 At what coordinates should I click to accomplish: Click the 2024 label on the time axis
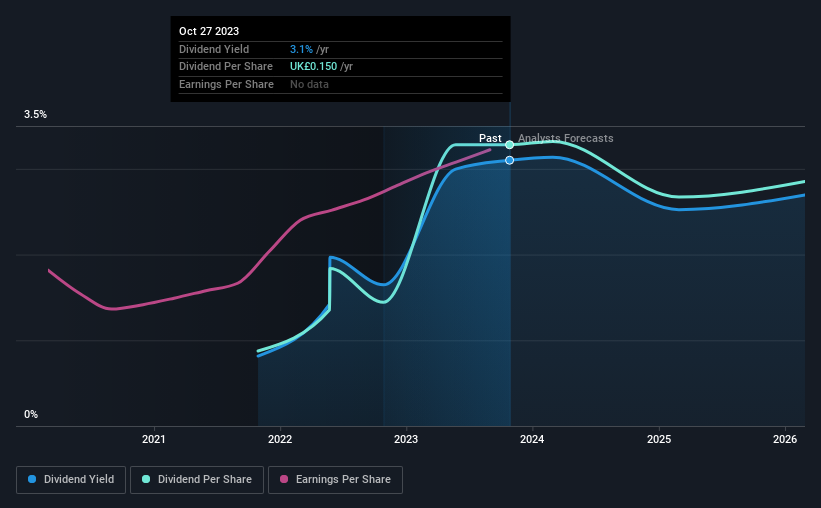coord(532,439)
